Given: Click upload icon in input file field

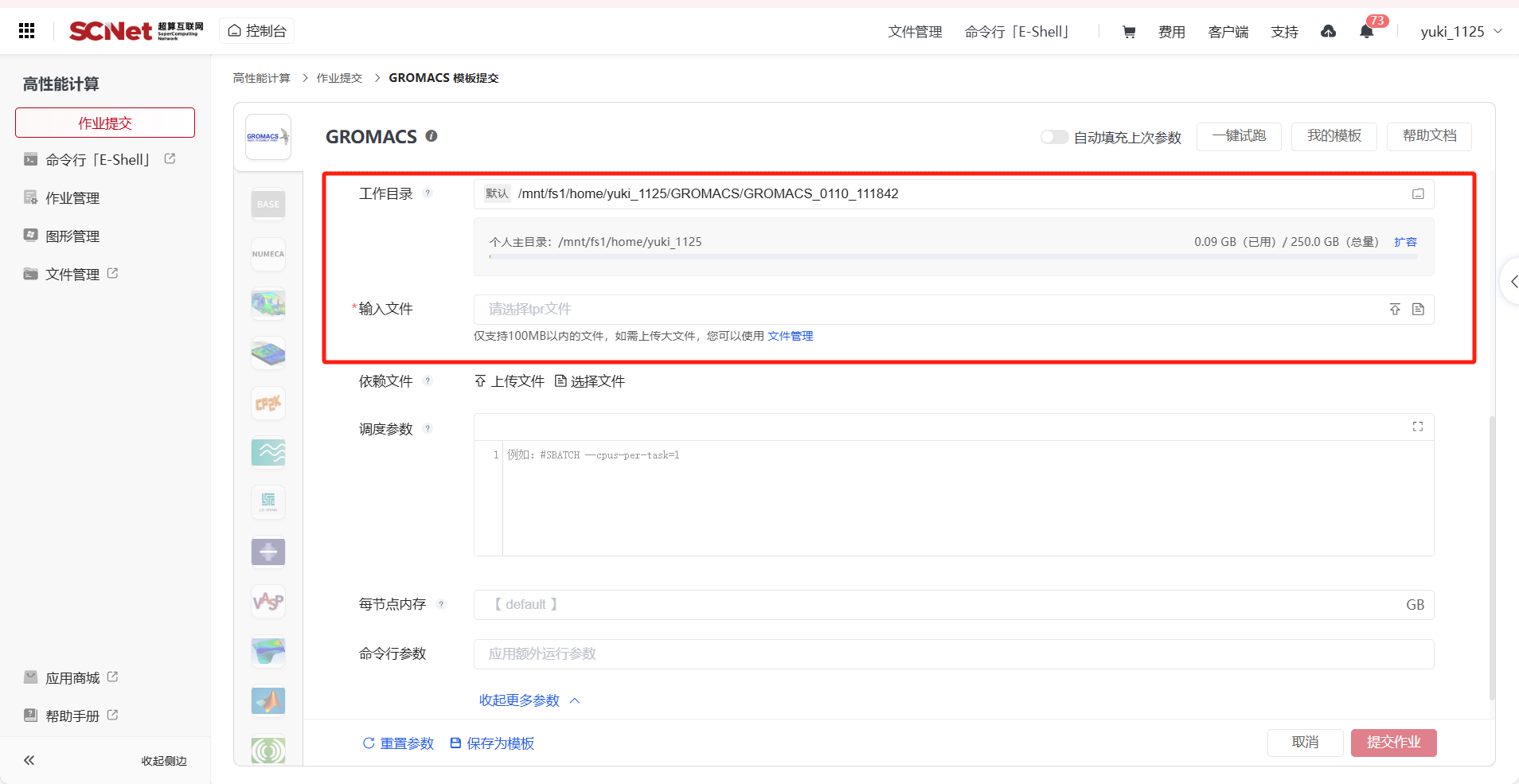Looking at the screenshot, I should pos(1395,310).
